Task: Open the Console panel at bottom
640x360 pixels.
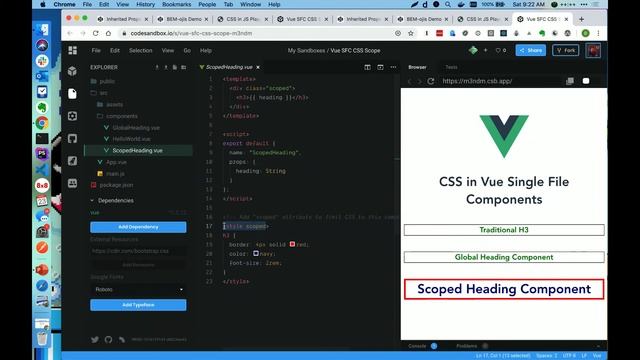Action: 417,346
